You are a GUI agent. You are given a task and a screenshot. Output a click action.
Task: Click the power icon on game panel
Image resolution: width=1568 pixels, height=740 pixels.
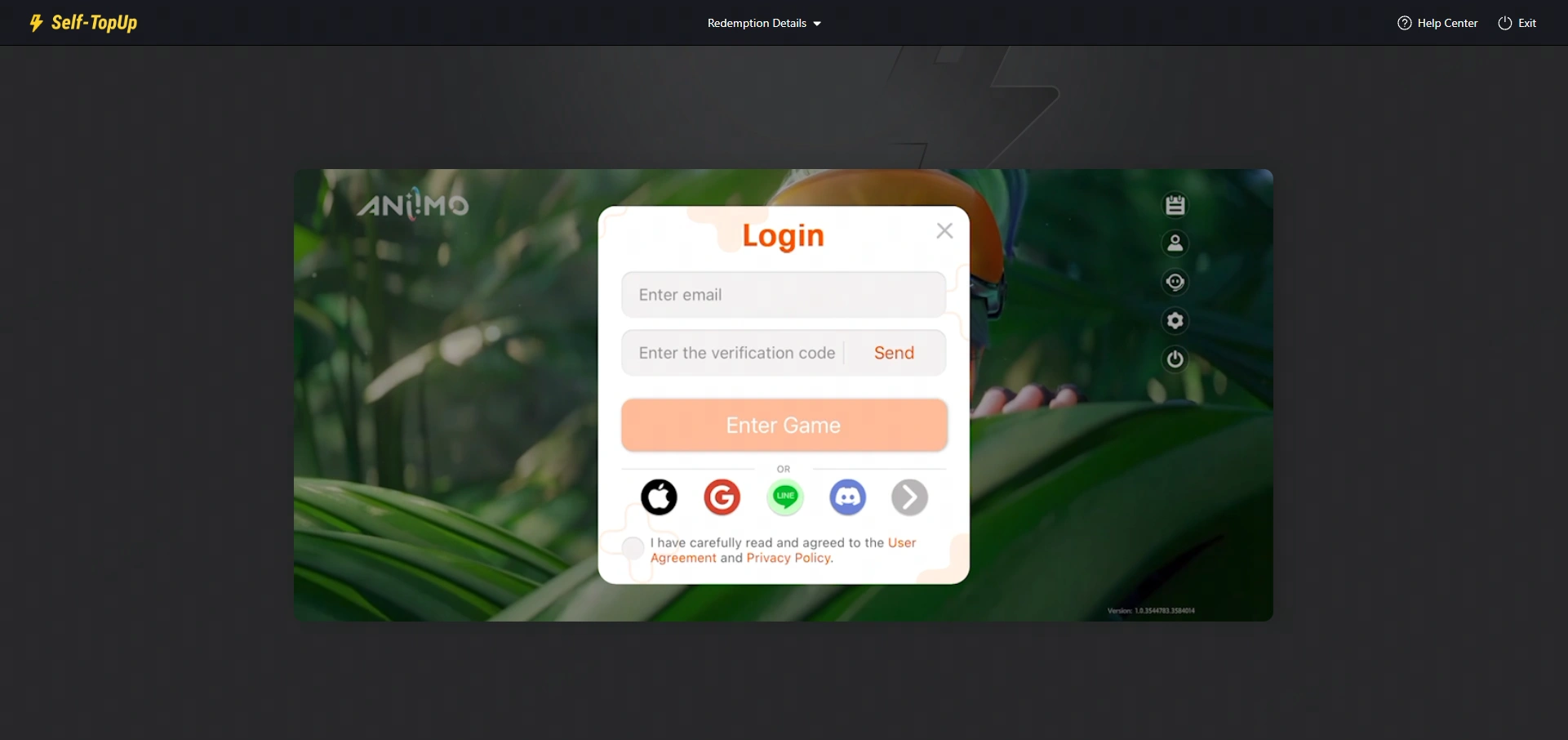(1175, 359)
